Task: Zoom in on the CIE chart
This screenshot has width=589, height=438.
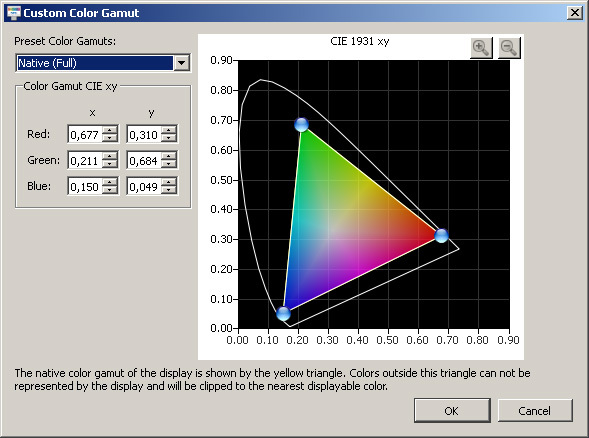Action: tap(481, 48)
